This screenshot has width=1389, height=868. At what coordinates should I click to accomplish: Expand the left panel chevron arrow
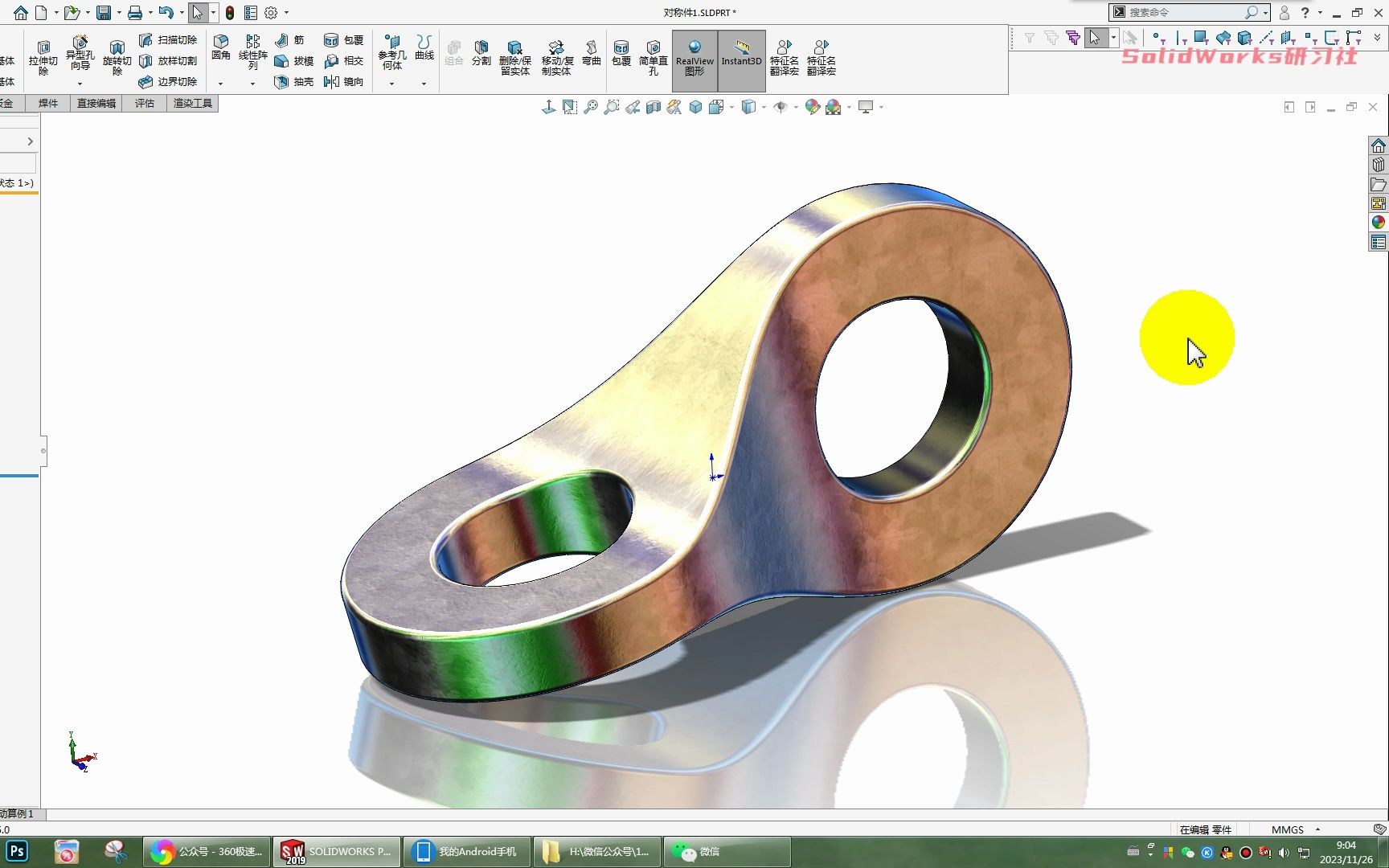pyautogui.click(x=31, y=141)
